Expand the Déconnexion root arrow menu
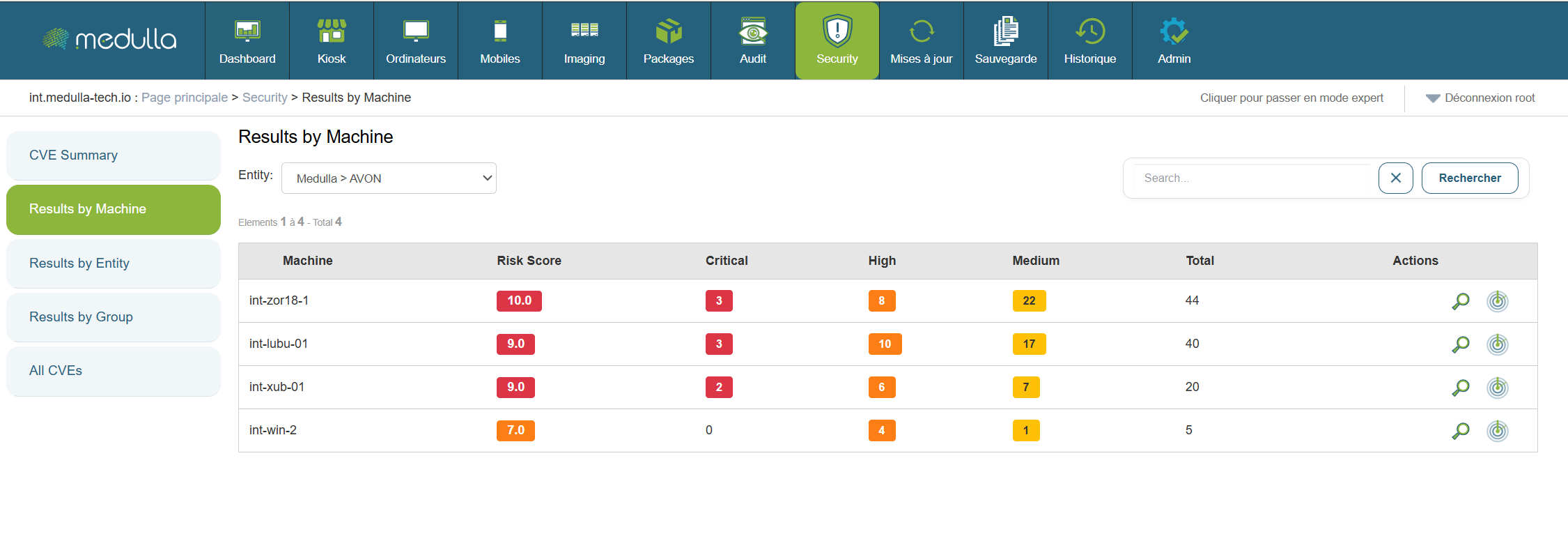 1432,98
